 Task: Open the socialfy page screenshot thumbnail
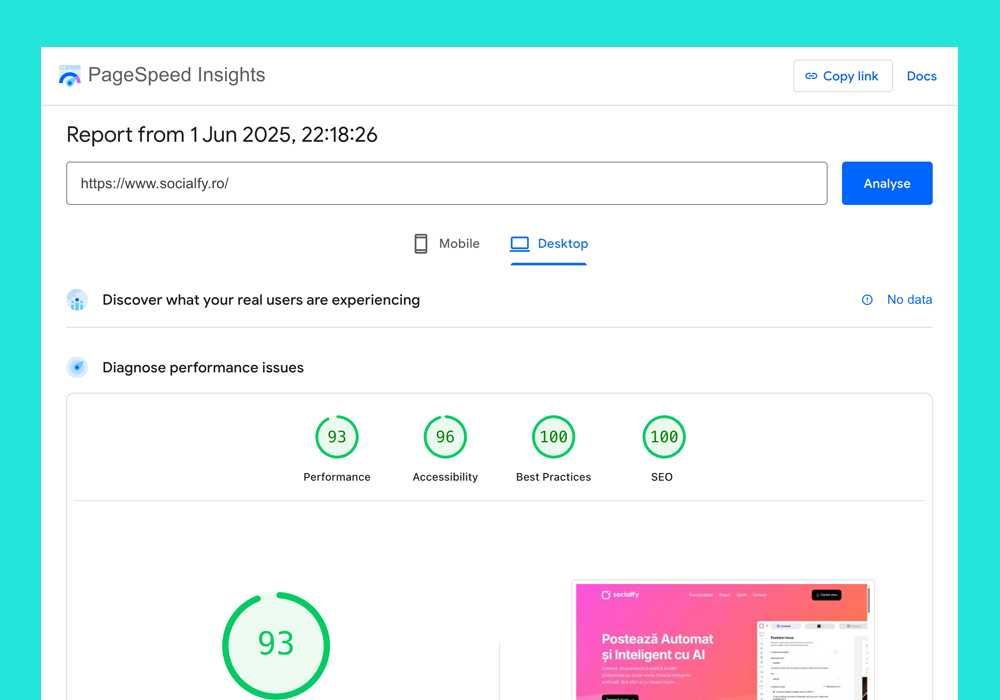click(x=722, y=640)
